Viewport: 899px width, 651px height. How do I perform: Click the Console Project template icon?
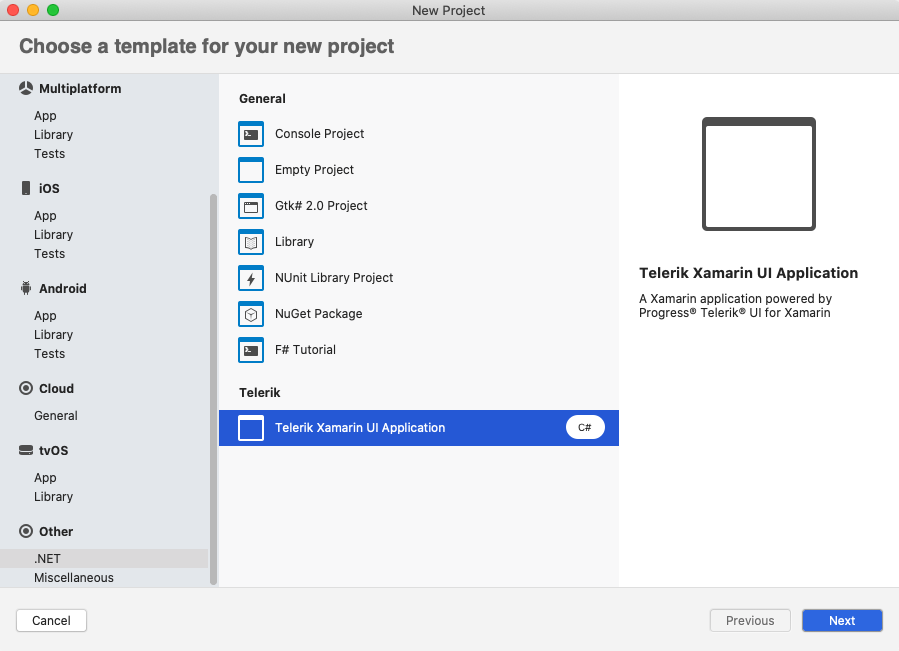point(251,134)
